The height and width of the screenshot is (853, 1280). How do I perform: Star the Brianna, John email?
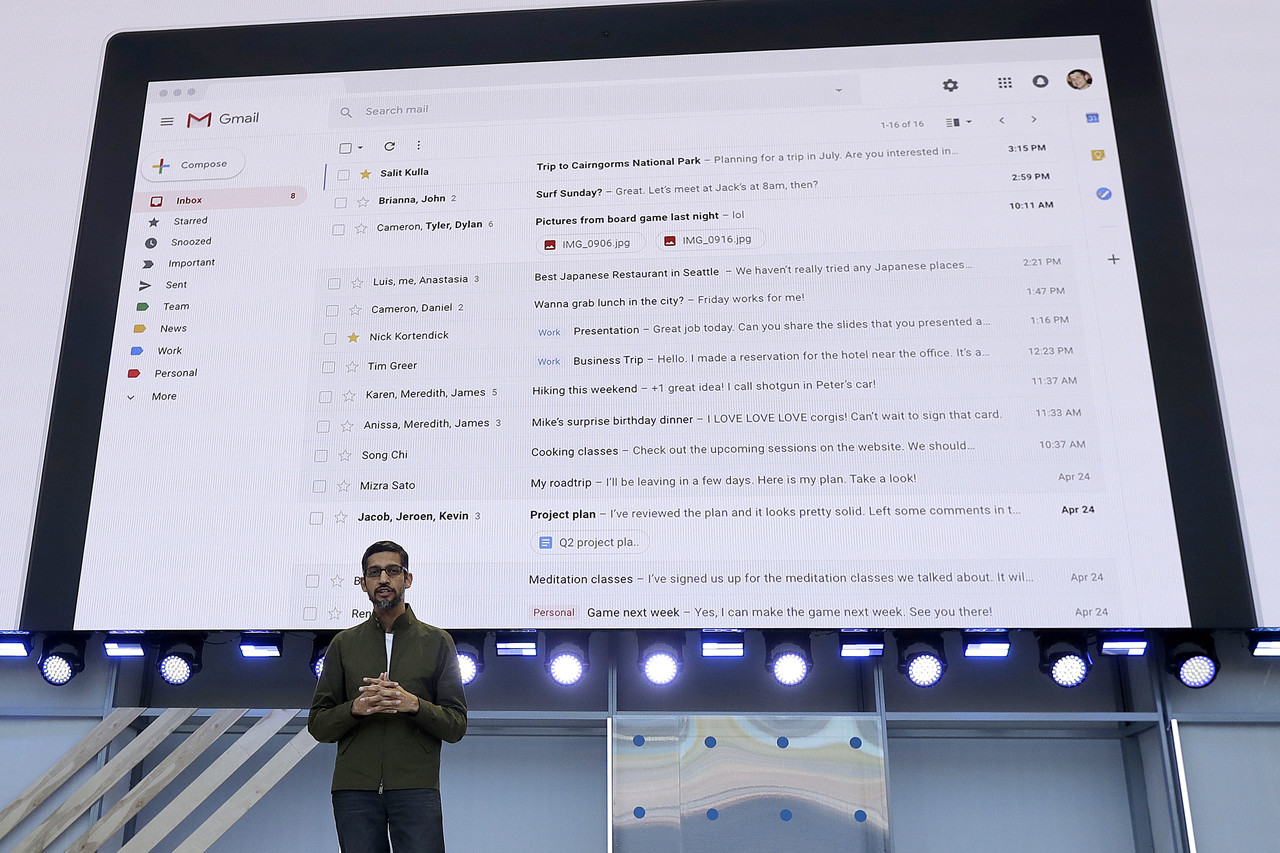[363, 201]
